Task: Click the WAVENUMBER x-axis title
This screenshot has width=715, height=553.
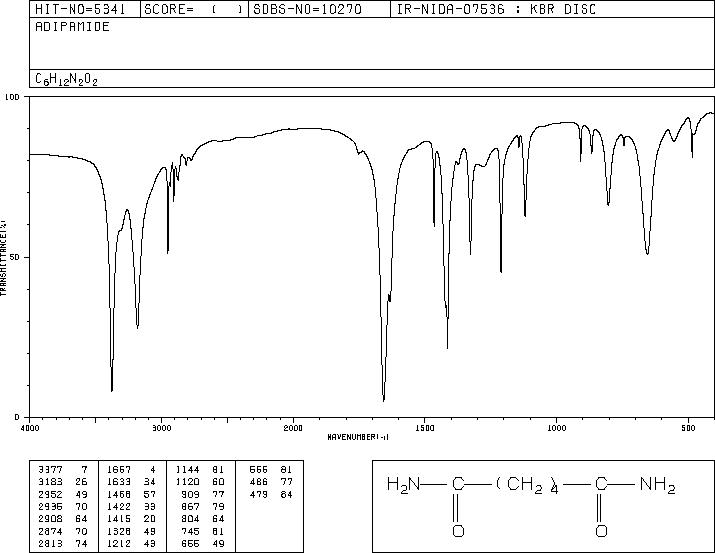Action: click(x=358, y=437)
